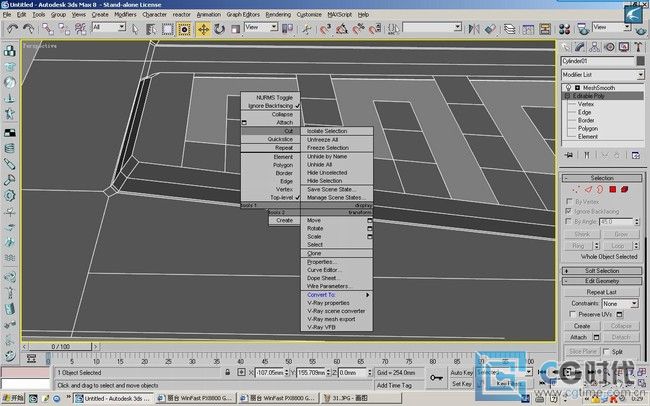
Task: Check the Split checkbox
Action: pos(606,352)
